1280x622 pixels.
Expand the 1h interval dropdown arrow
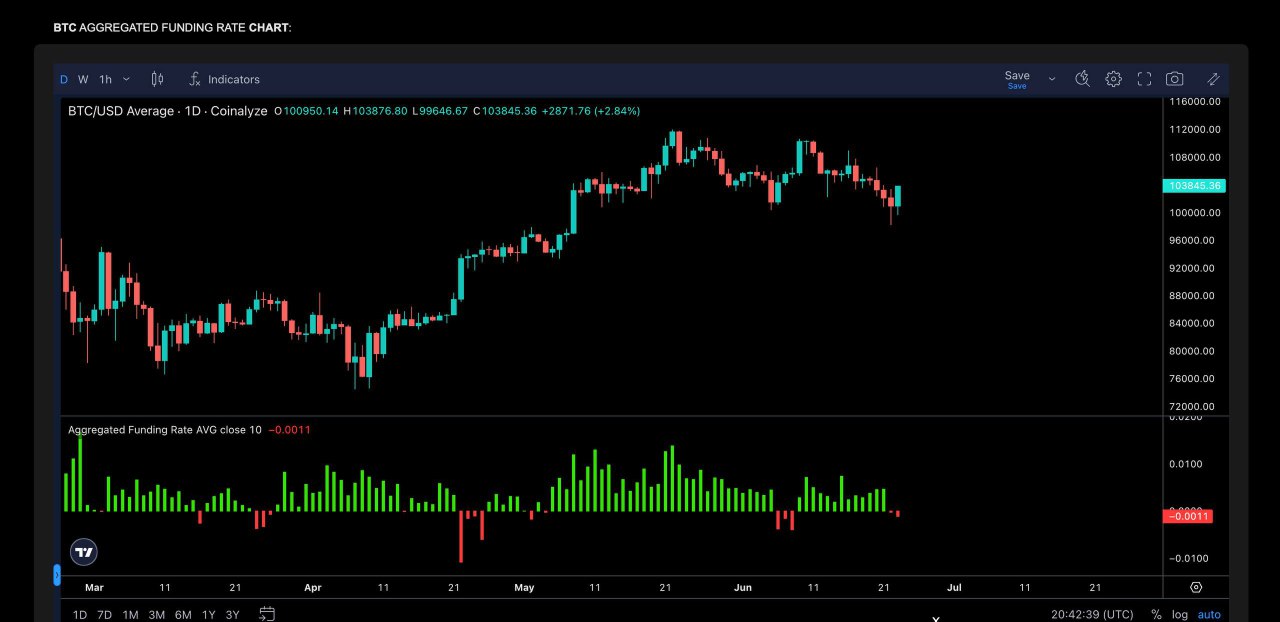[x=126, y=79]
